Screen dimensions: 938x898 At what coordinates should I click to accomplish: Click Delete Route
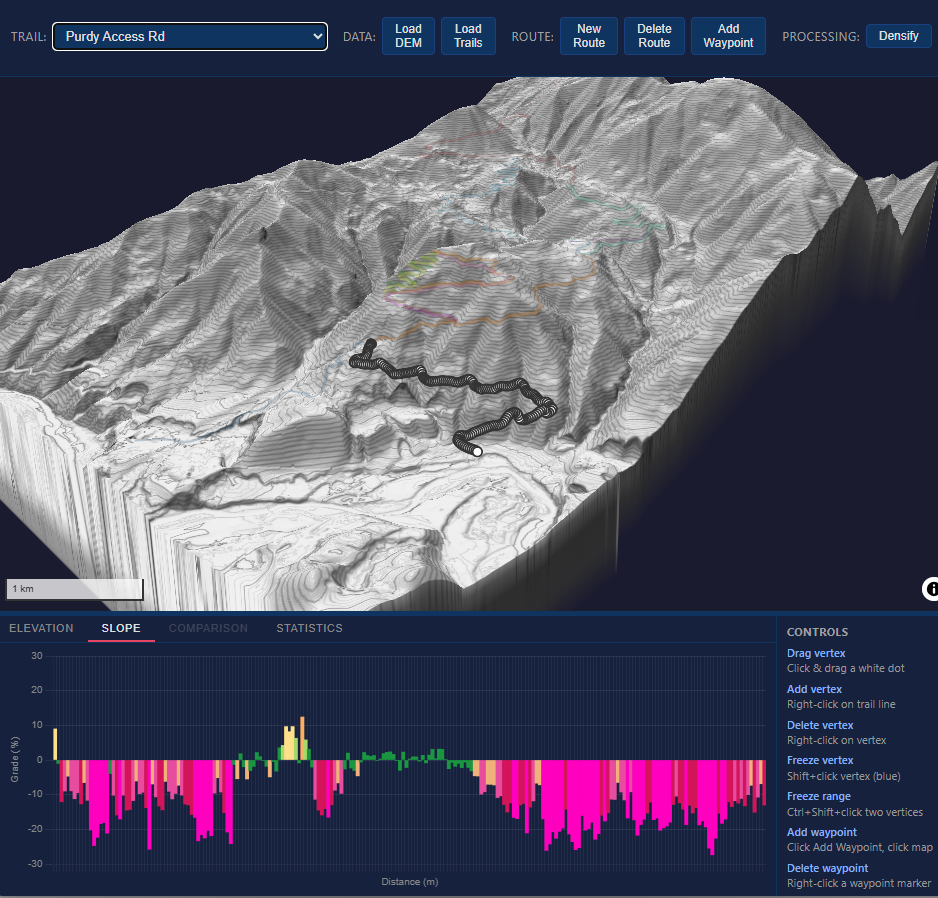coord(654,36)
